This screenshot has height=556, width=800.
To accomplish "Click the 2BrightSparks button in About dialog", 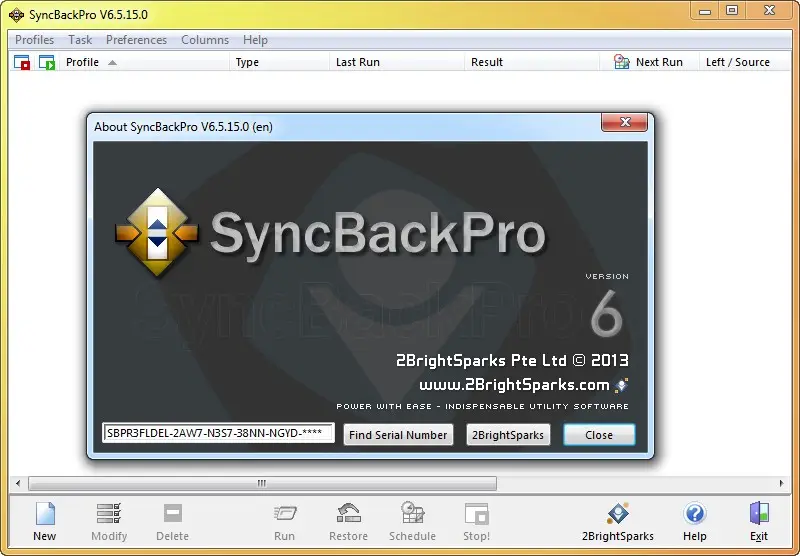I will (x=508, y=435).
